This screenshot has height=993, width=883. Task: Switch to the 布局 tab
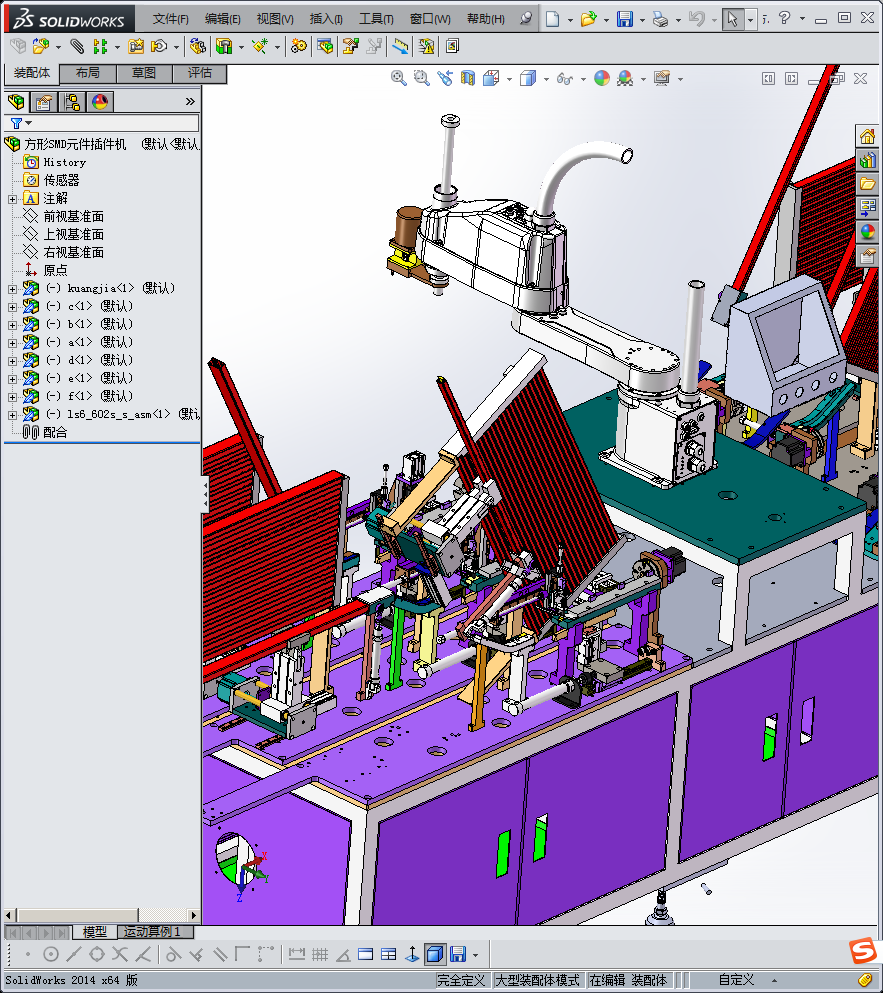[x=88, y=73]
